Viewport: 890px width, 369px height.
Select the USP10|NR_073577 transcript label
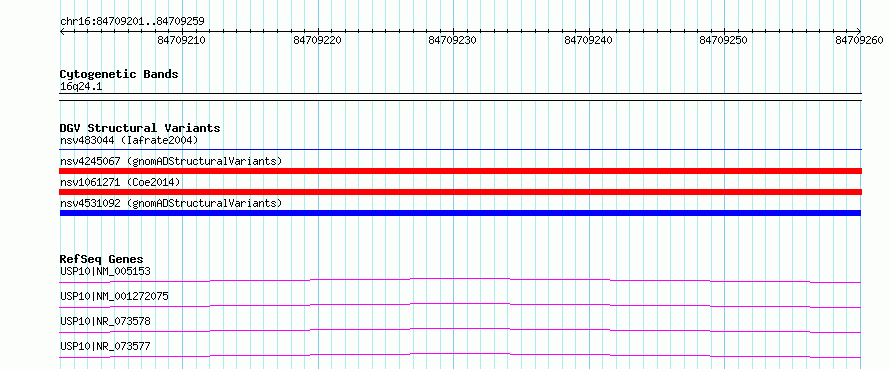[x=105, y=346]
